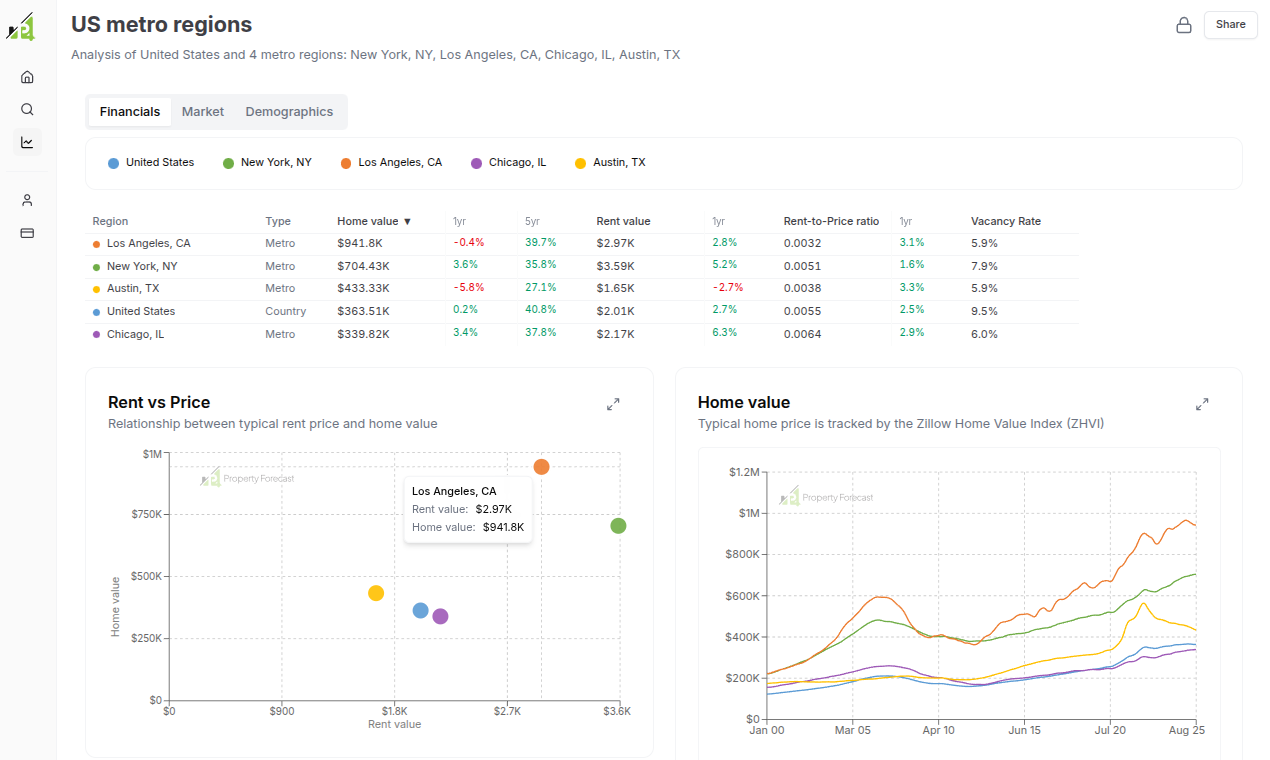Switch to the Market tab
This screenshot has height=760, width=1270.
click(x=203, y=112)
